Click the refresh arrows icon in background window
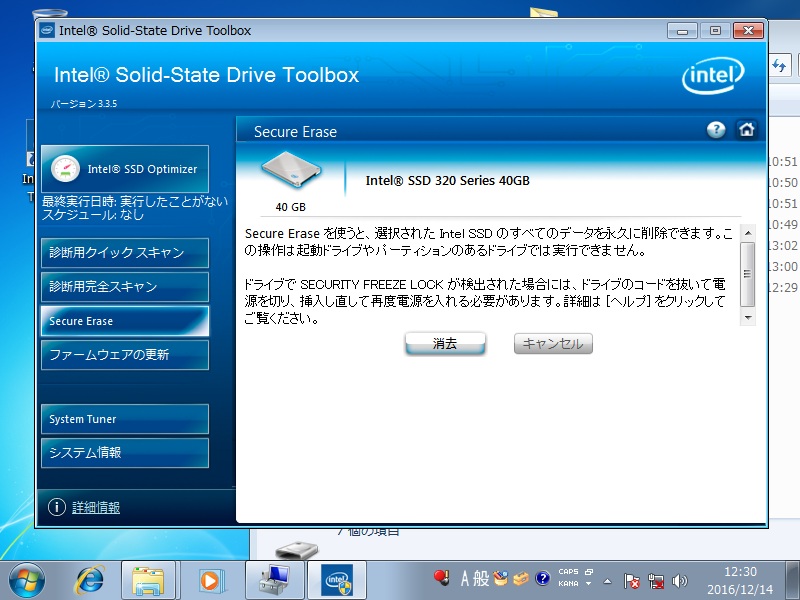 point(779,65)
